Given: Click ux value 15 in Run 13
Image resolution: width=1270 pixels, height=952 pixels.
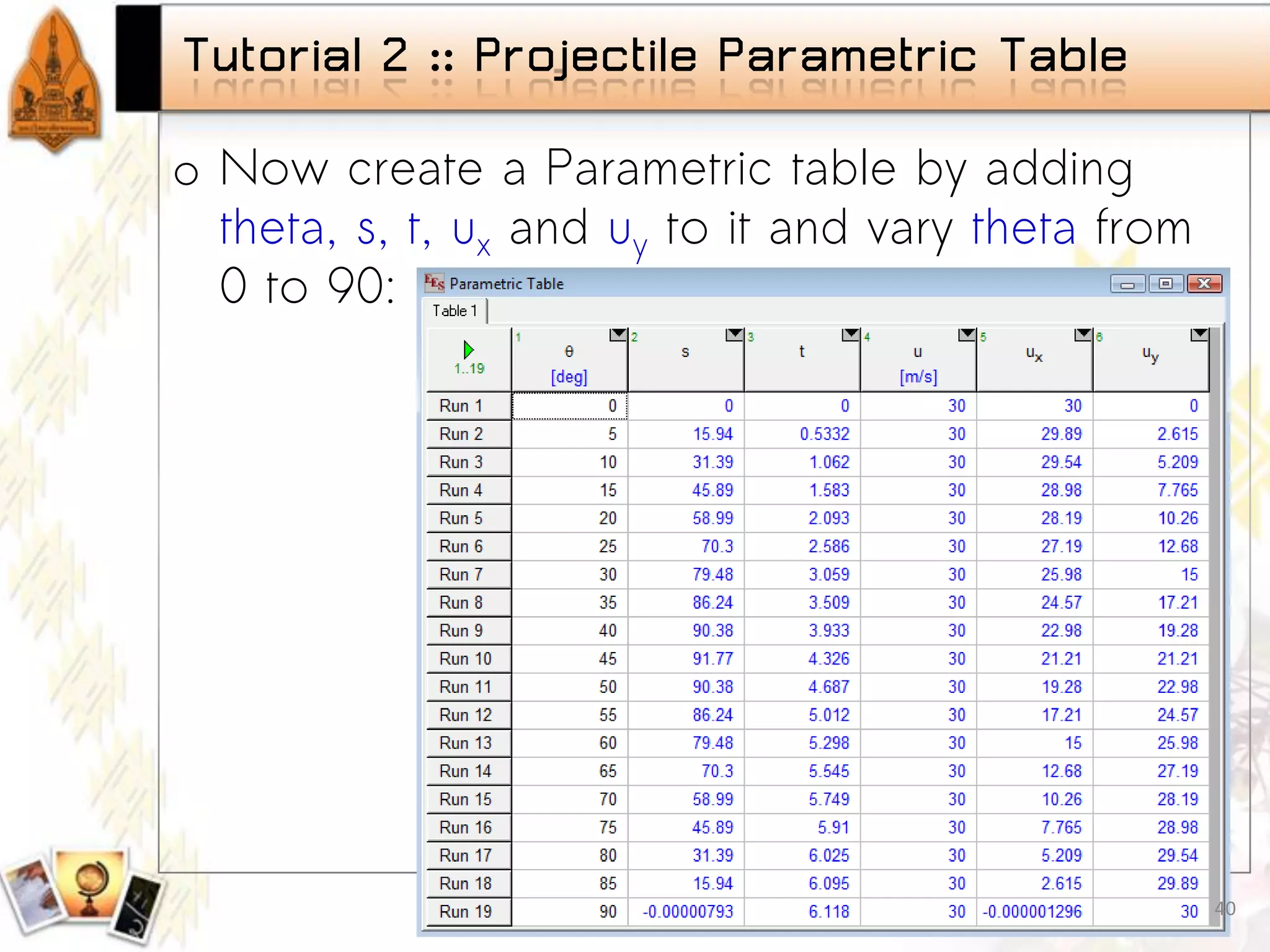Looking at the screenshot, I should tap(1073, 743).
